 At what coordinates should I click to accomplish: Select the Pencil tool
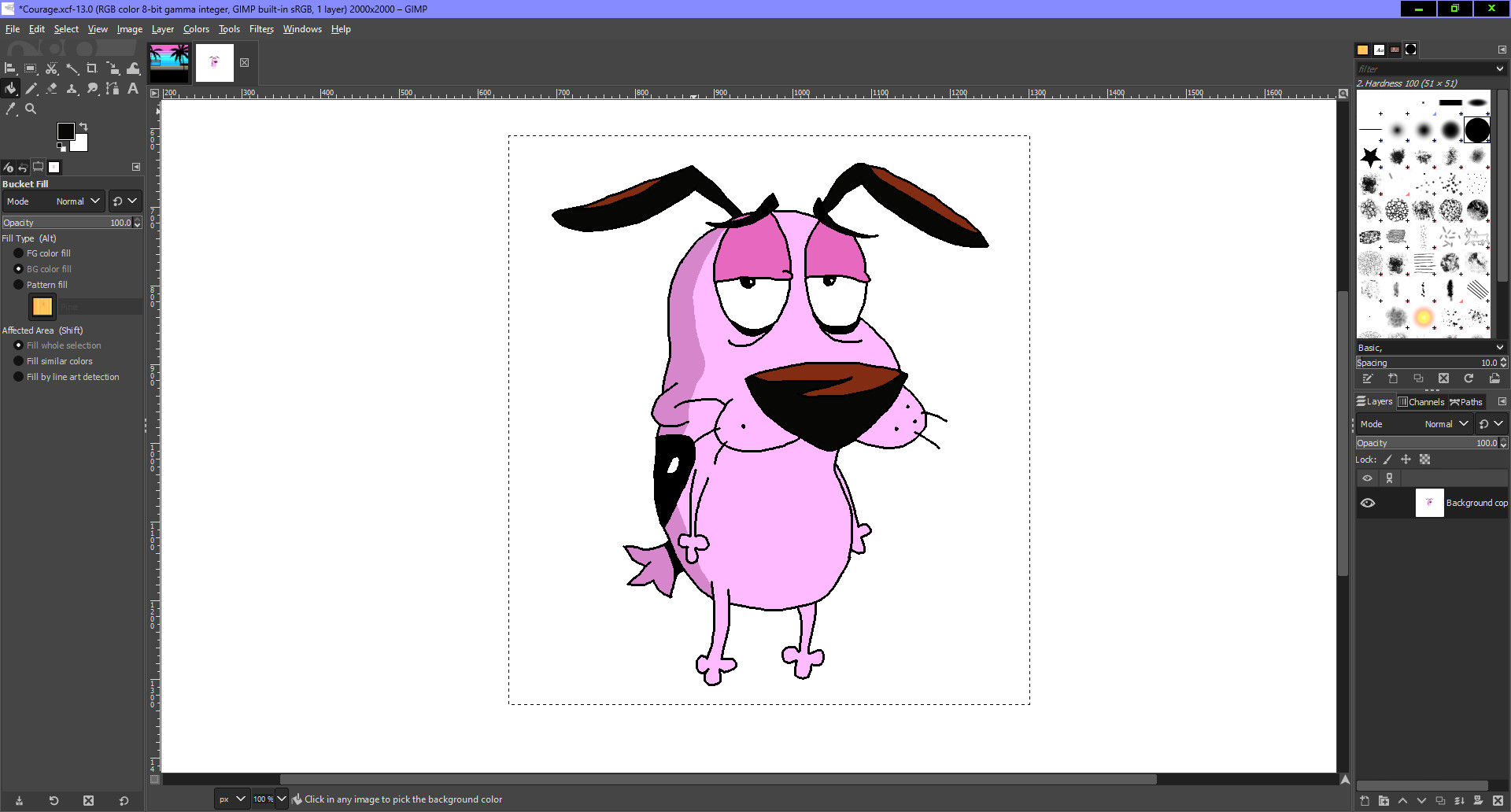[31, 88]
